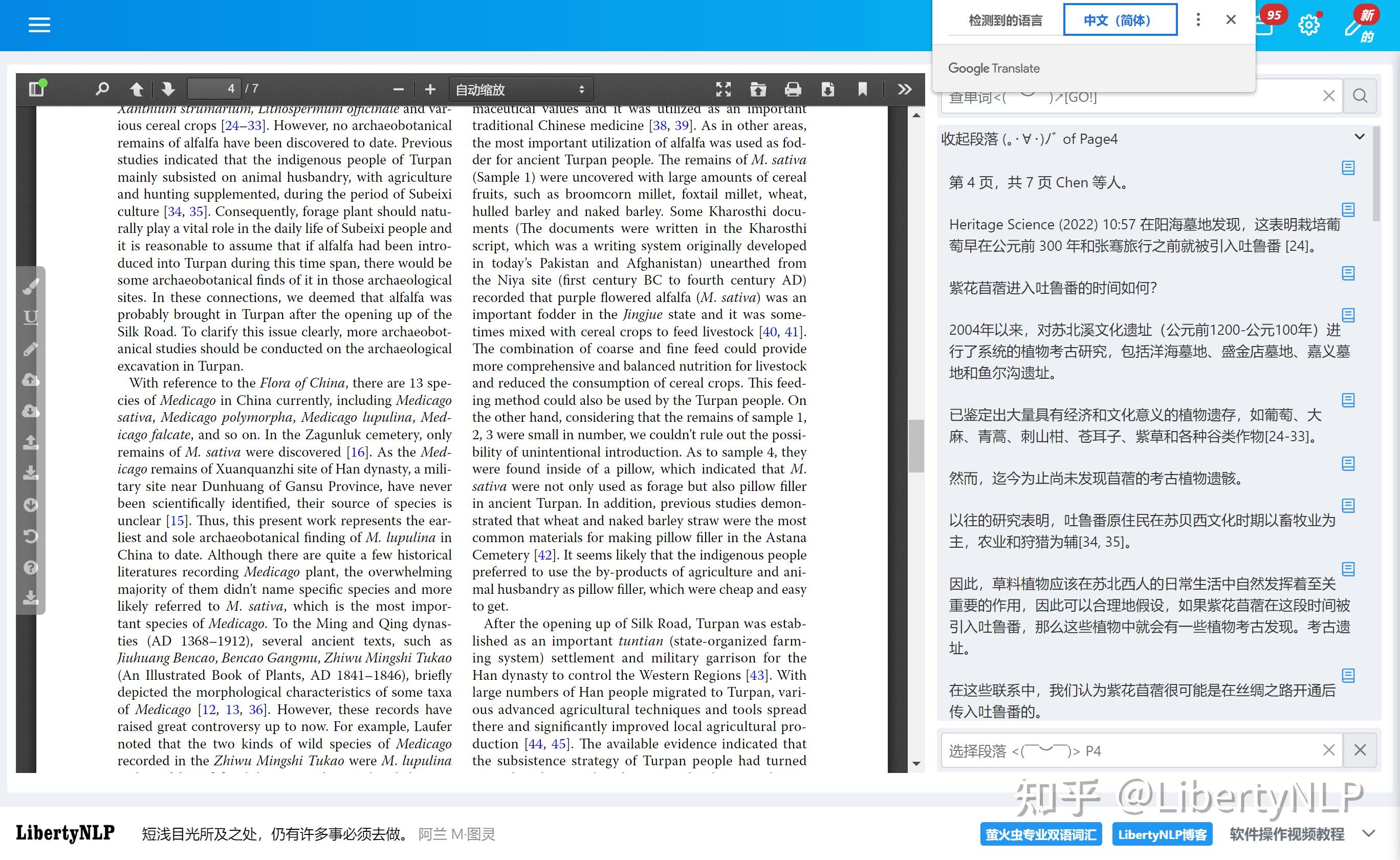Open 软件操作视频教程 link

[1286, 834]
